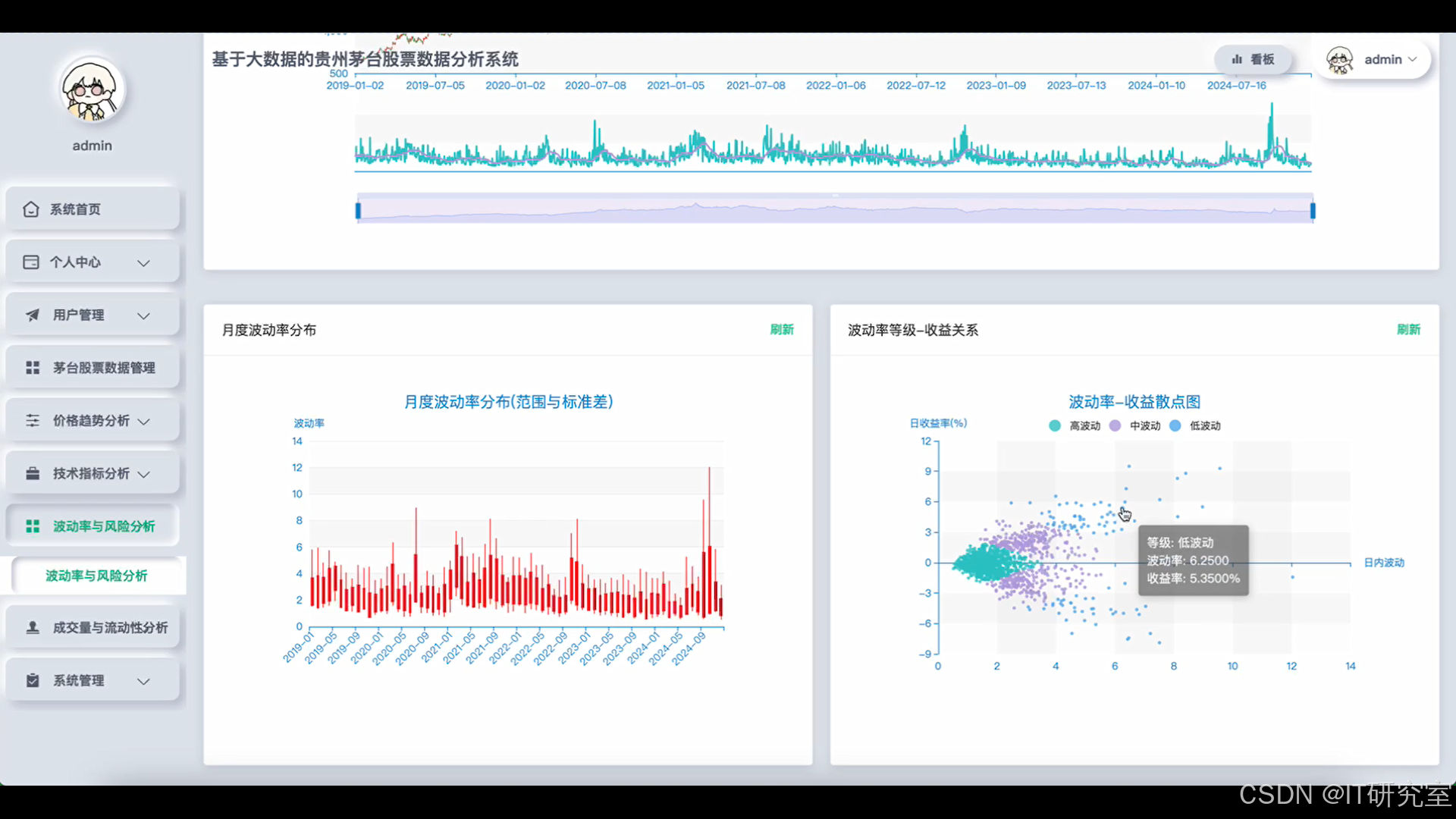Click the admin username in top bar
1456x819 pixels.
click(1382, 59)
